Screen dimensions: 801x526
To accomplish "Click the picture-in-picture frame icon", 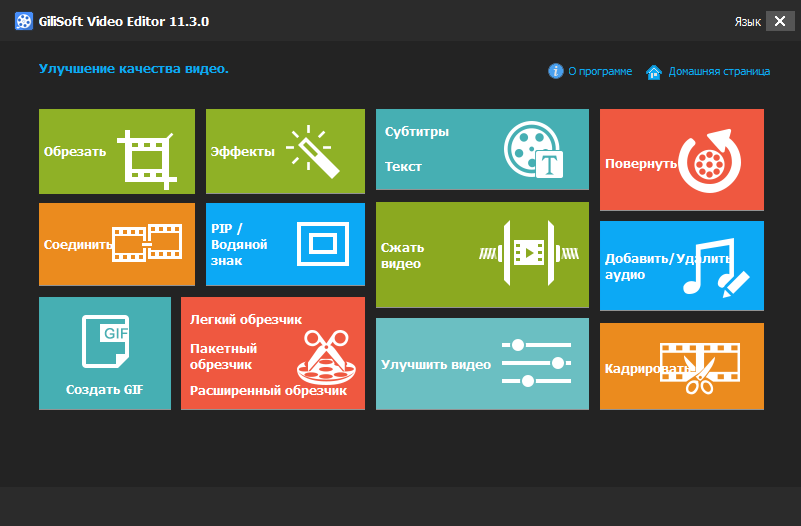I will tap(323, 244).
